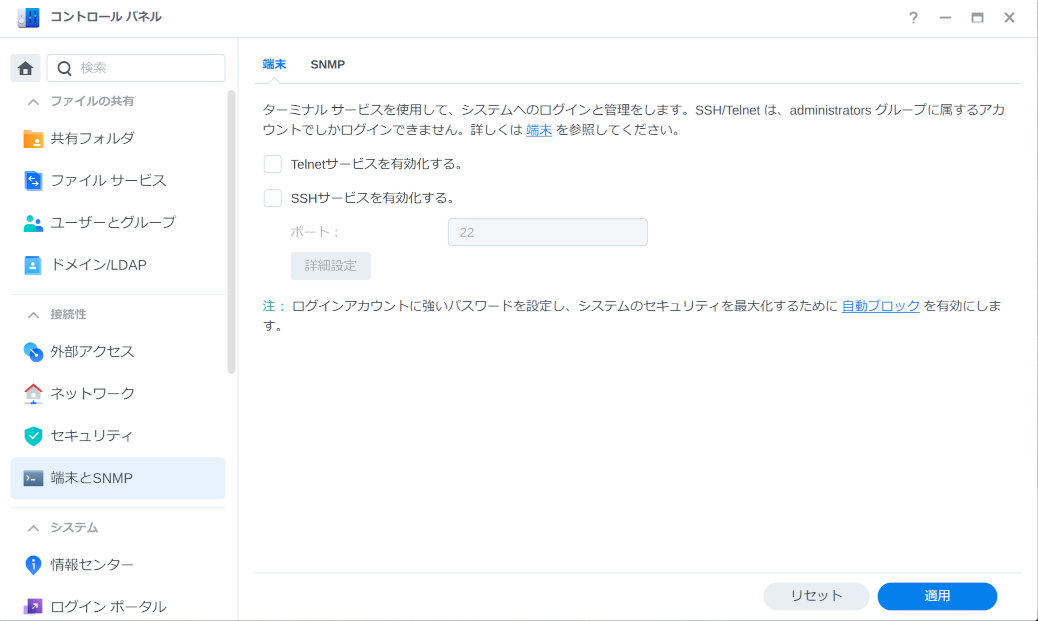The image size is (1038, 621).
Task: Open ドメイン/LDAP icon
Action: tap(33, 265)
